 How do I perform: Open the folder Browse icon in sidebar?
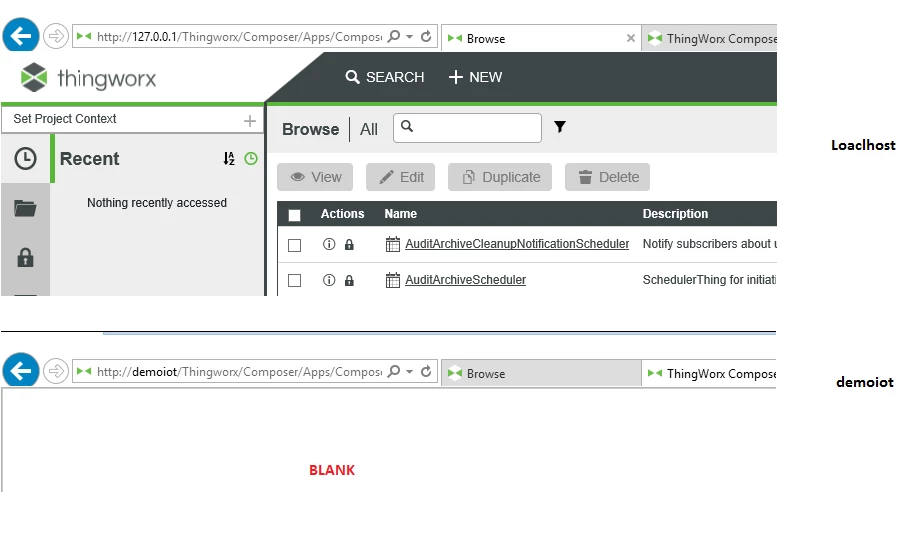25,208
